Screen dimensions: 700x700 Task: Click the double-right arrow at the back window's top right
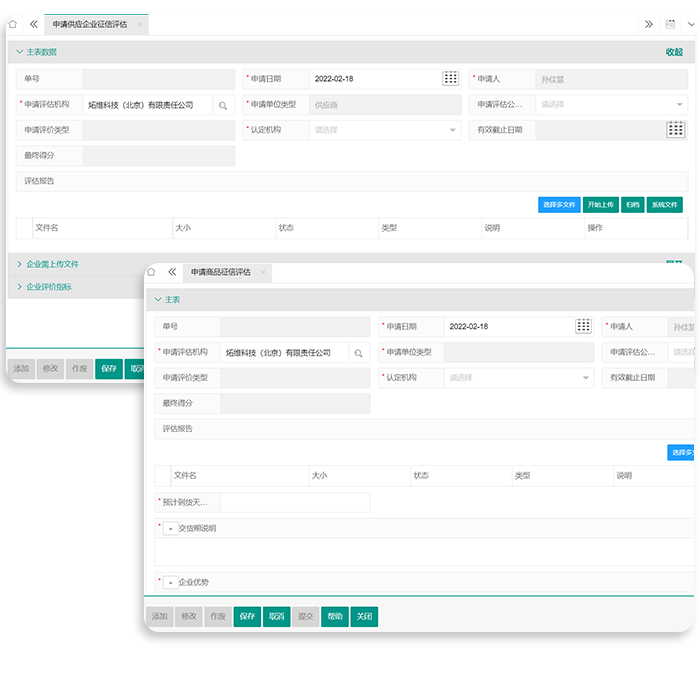649,24
